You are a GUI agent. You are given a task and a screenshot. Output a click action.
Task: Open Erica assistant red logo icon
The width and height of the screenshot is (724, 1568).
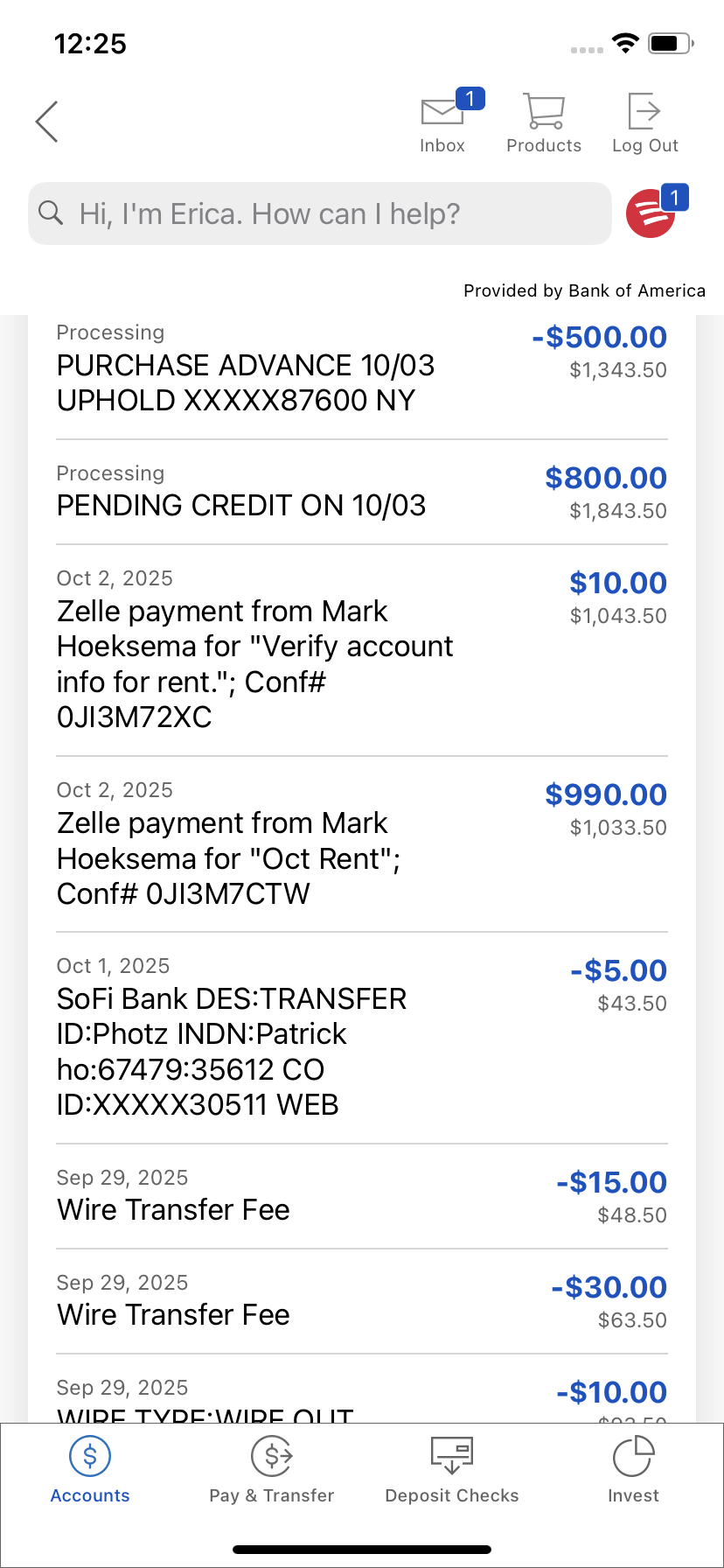(651, 213)
